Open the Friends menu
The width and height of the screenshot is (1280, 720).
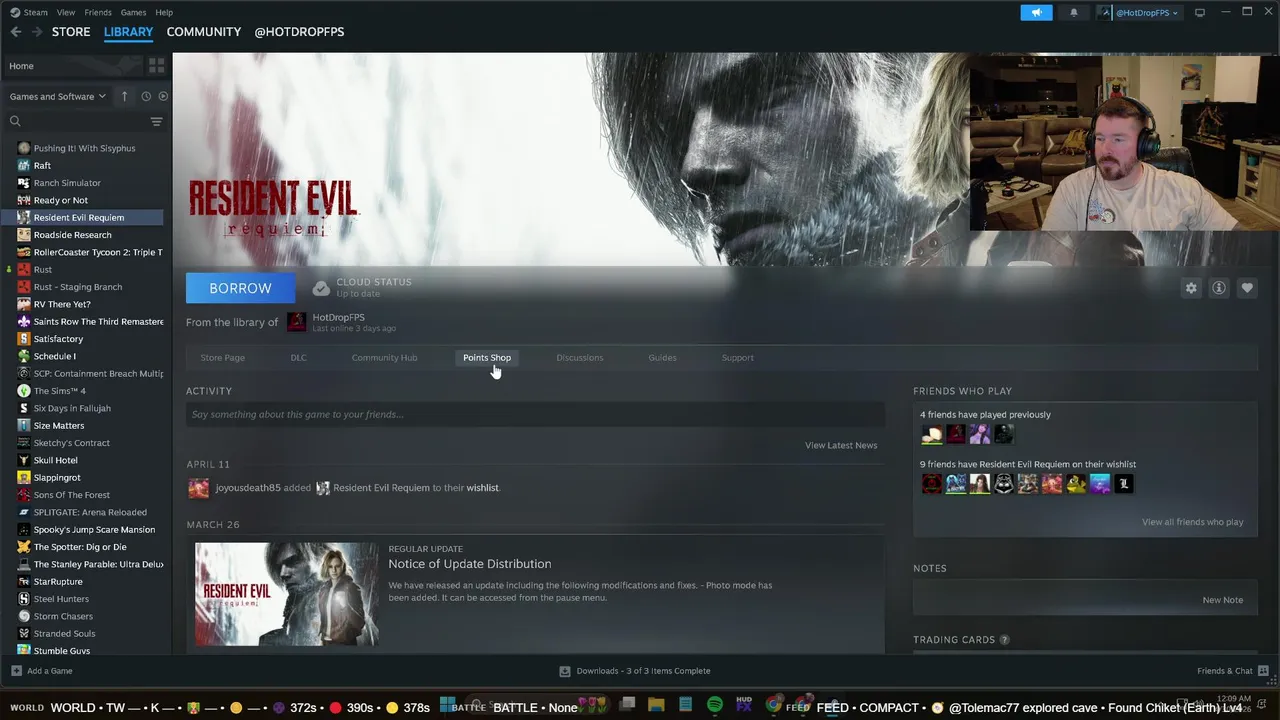(98, 12)
